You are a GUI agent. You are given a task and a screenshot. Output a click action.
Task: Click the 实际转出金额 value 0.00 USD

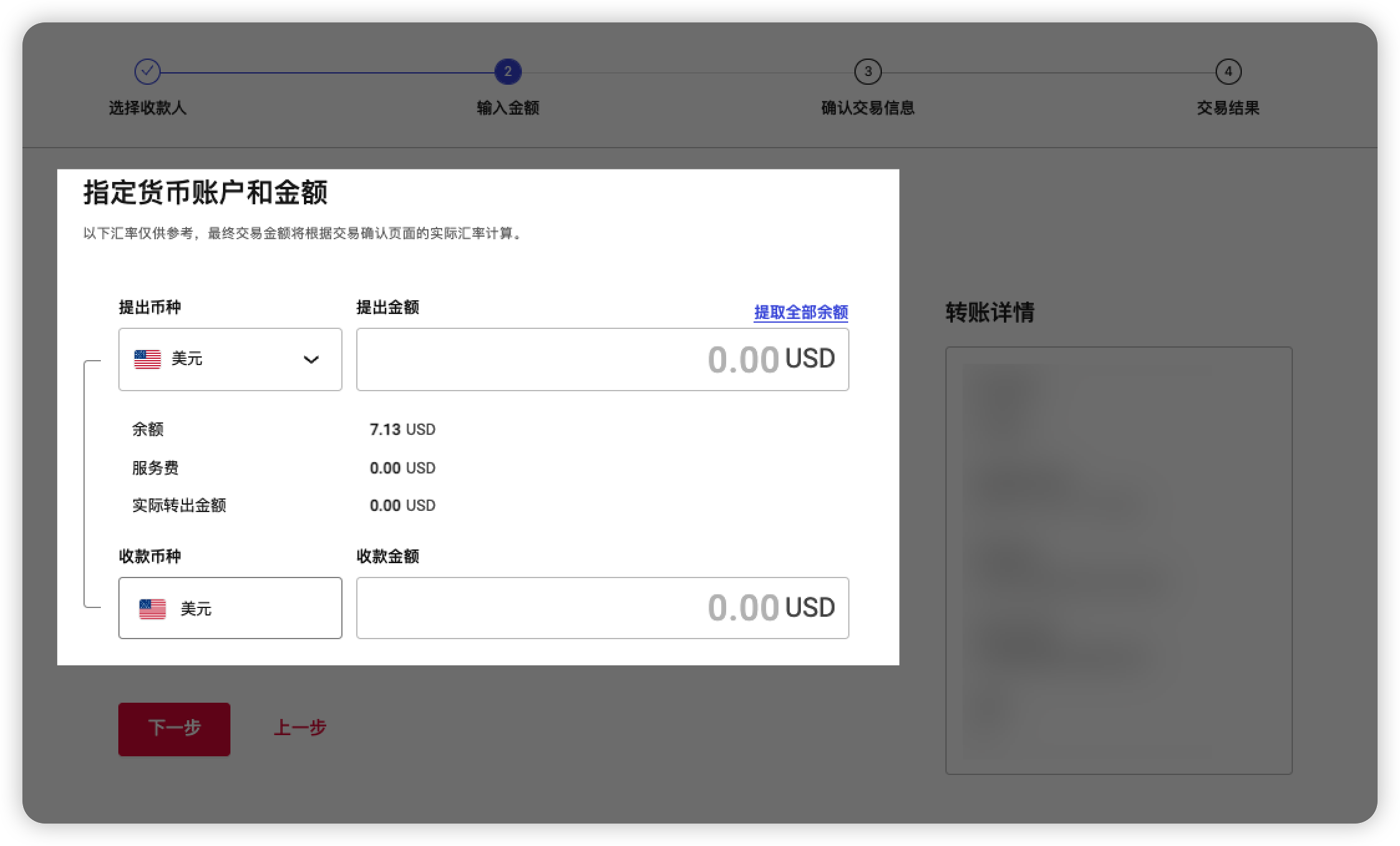tap(402, 505)
